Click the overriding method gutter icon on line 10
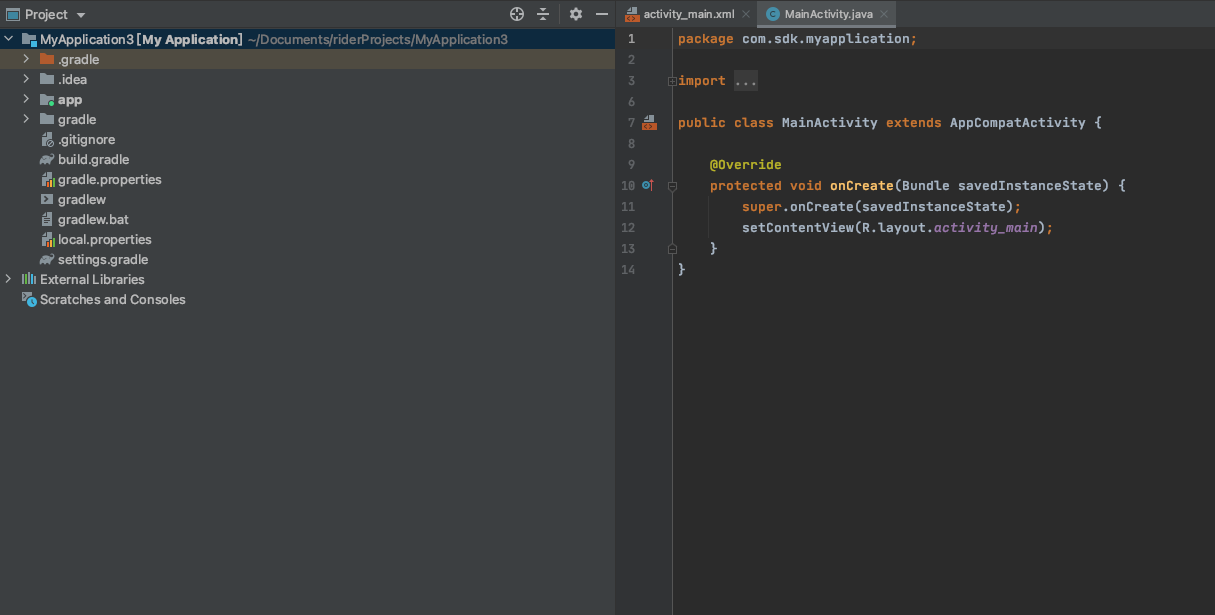1215x615 pixels. click(648, 185)
